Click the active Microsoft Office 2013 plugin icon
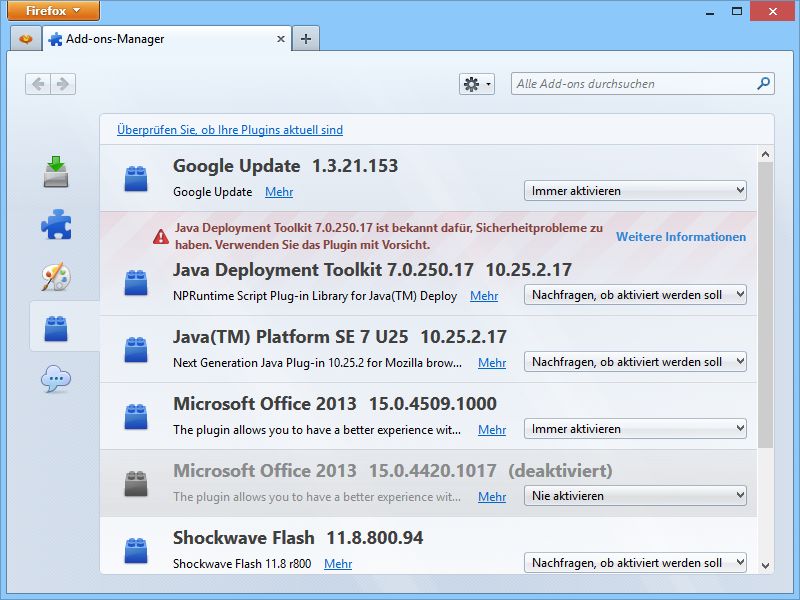This screenshot has height=600, width=800. click(136, 416)
